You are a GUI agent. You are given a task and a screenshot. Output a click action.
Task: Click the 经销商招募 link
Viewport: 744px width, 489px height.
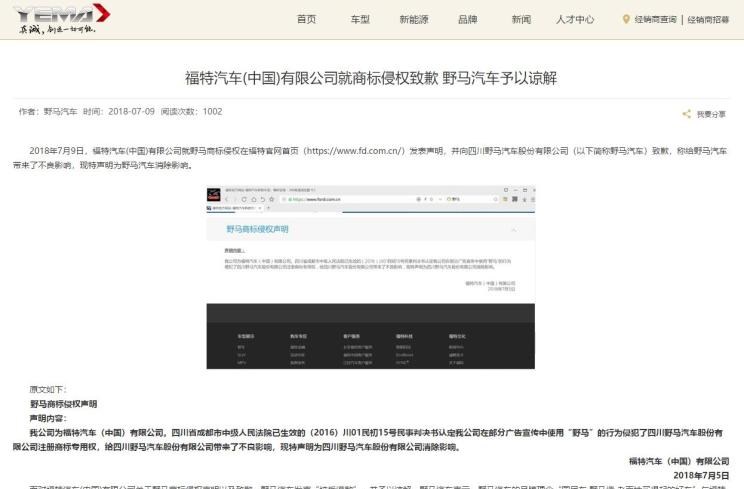point(708,19)
